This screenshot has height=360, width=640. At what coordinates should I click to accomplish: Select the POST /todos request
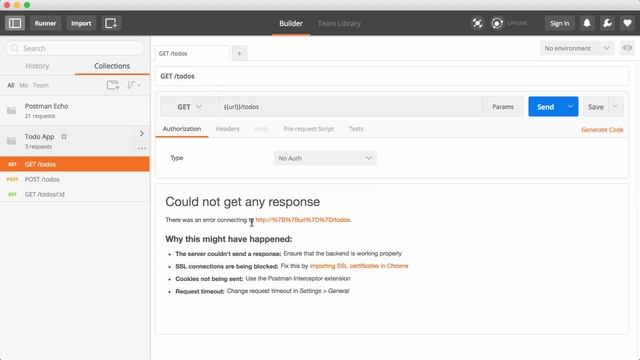[x=75, y=179]
